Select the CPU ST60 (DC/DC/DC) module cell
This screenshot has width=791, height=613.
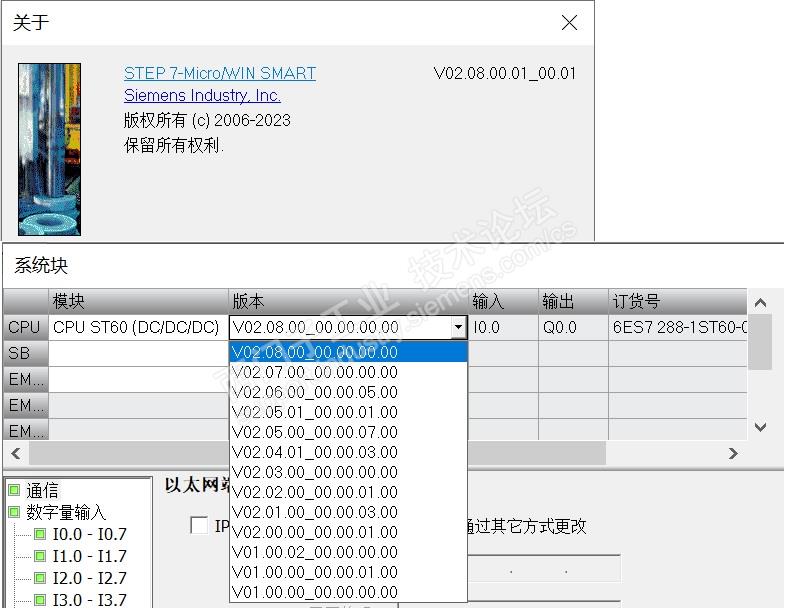[x=138, y=327]
